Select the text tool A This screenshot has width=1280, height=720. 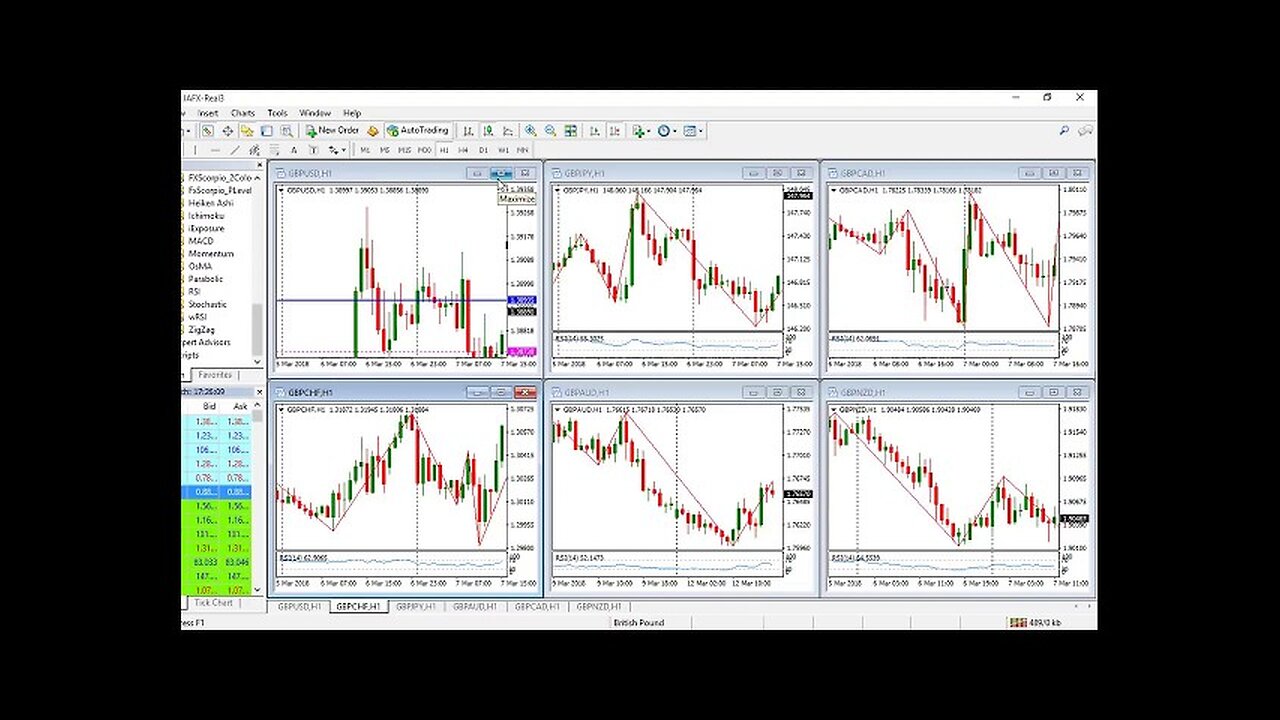[294, 150]
